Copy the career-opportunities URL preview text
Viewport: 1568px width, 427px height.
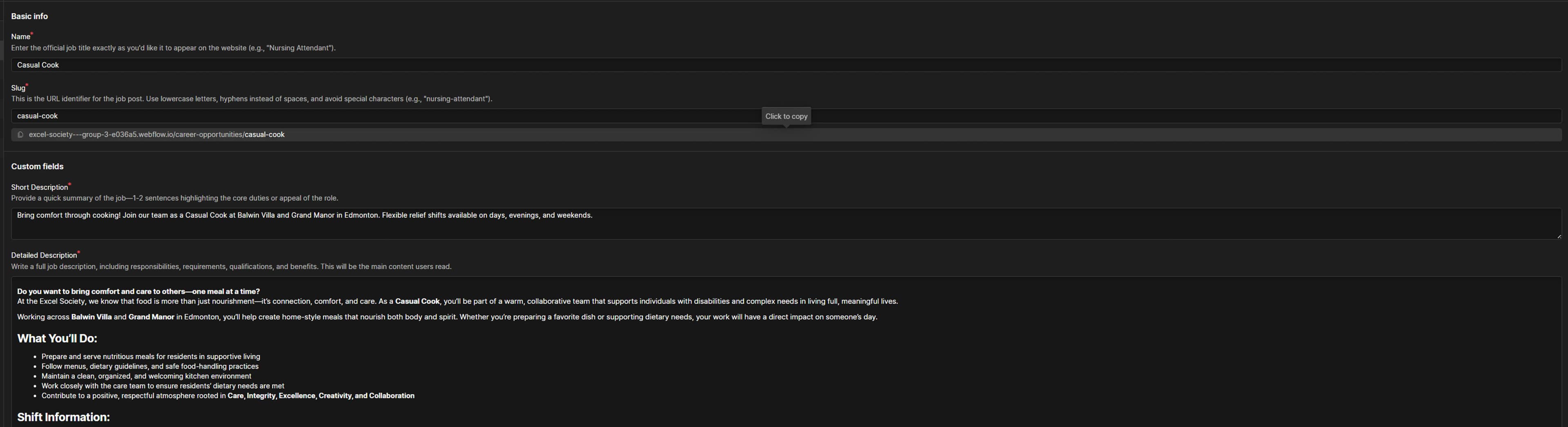pos(156,134)
